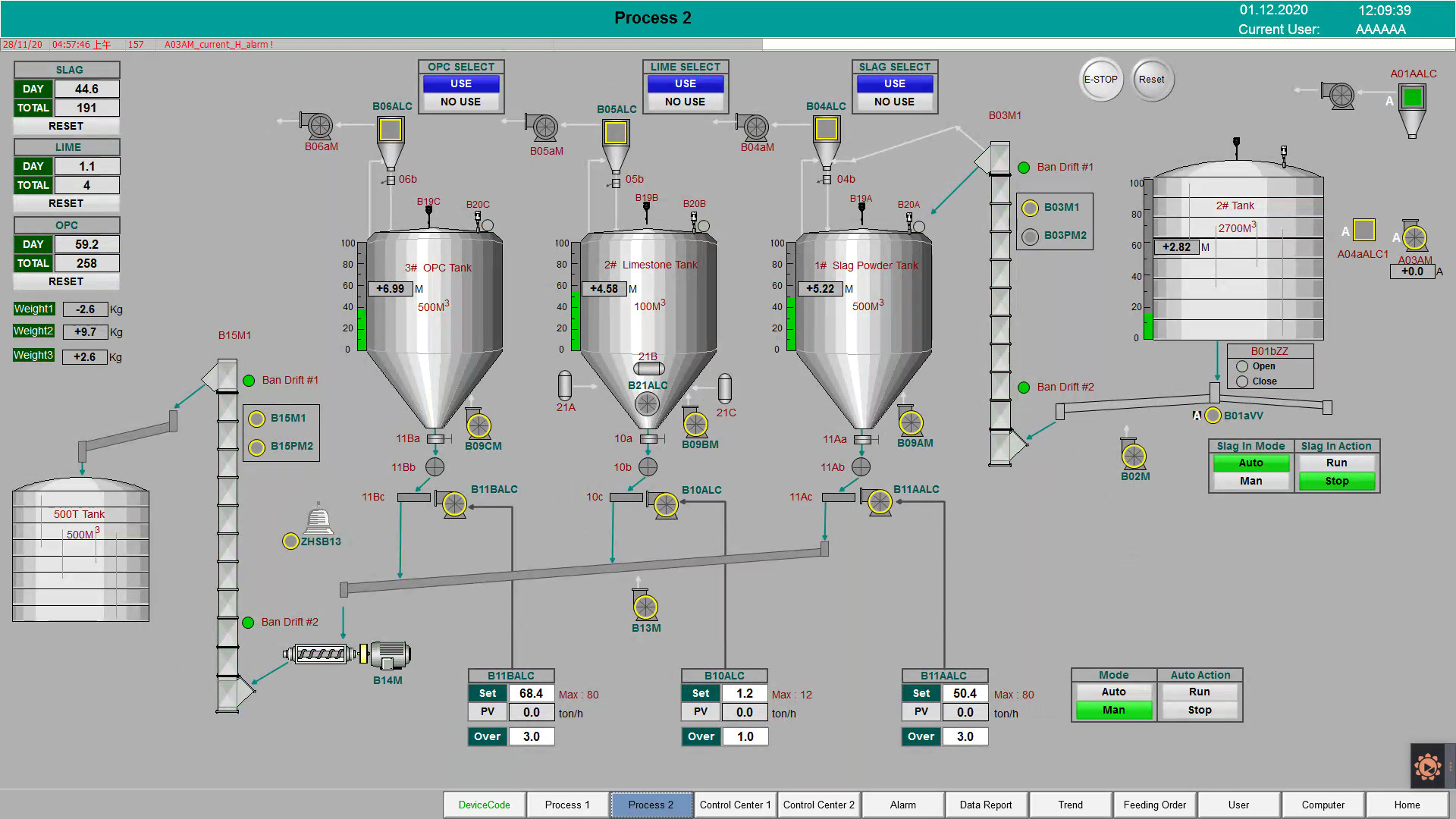The width and height of the screenshot is (1456, 819).
Task: Set Mode to Auto
Action: tap(1113, 692)
